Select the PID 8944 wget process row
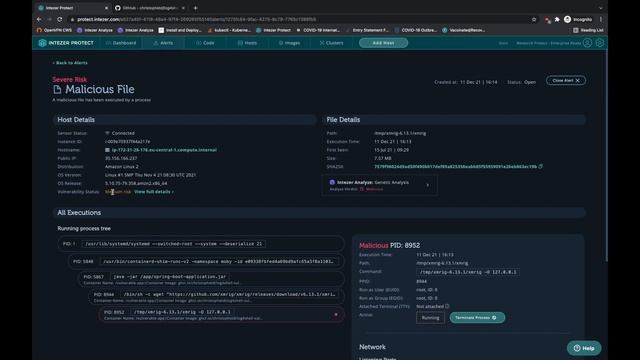Screen dimensions: 640x360 tap(216, 297)
